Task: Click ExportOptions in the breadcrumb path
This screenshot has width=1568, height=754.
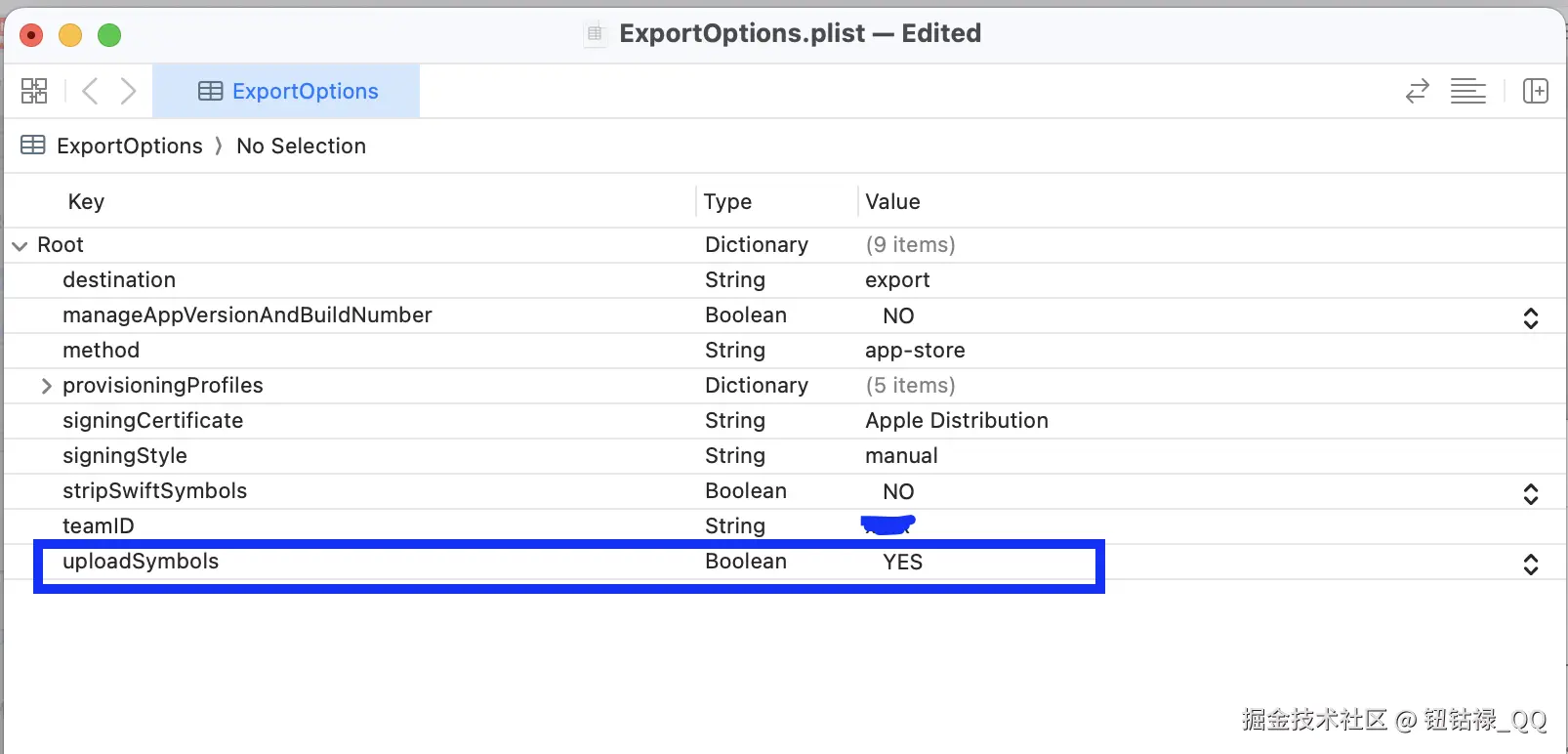Action: point(129,146)
